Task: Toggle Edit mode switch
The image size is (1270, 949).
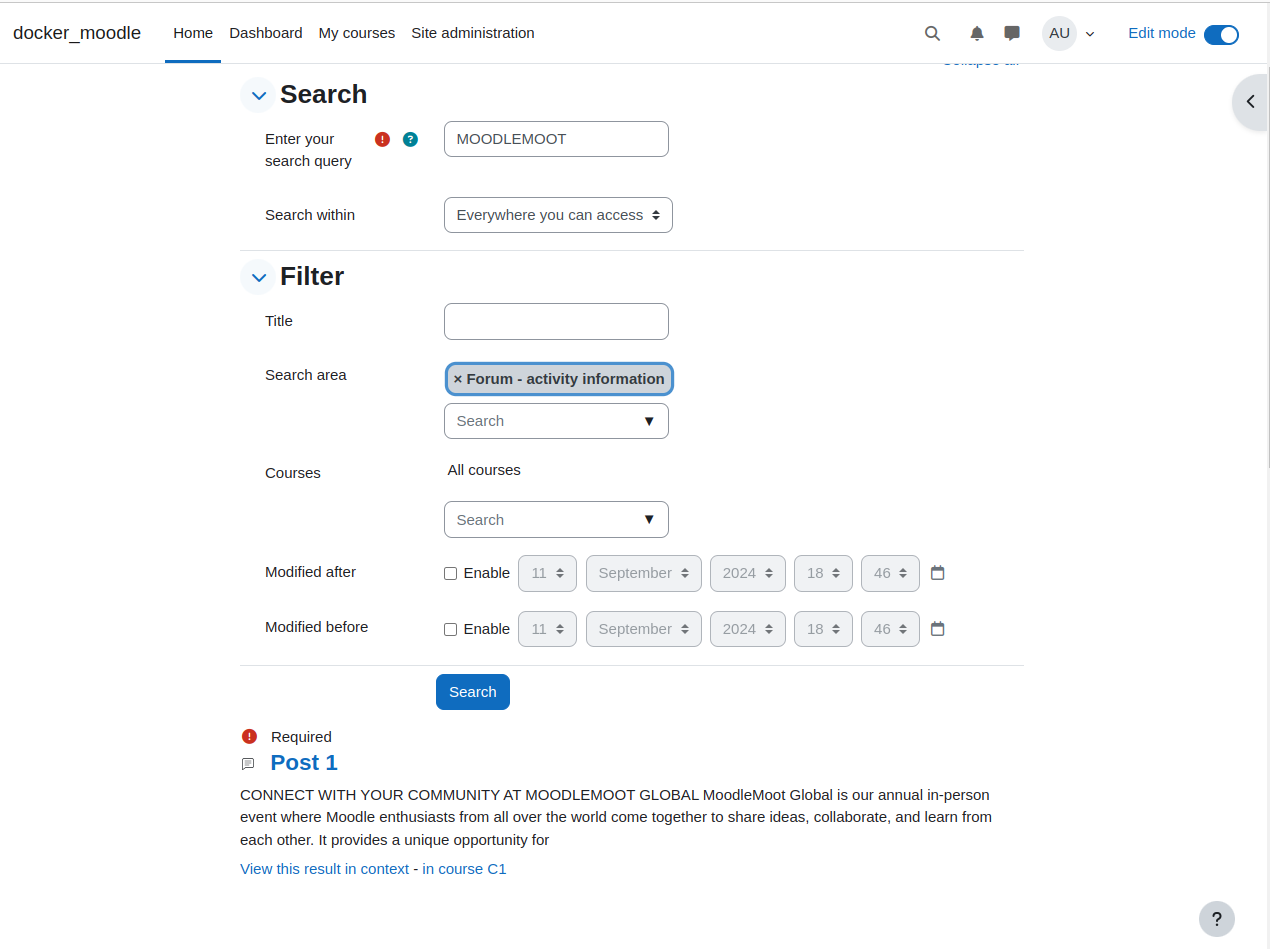Action: tap(1221, 34)
